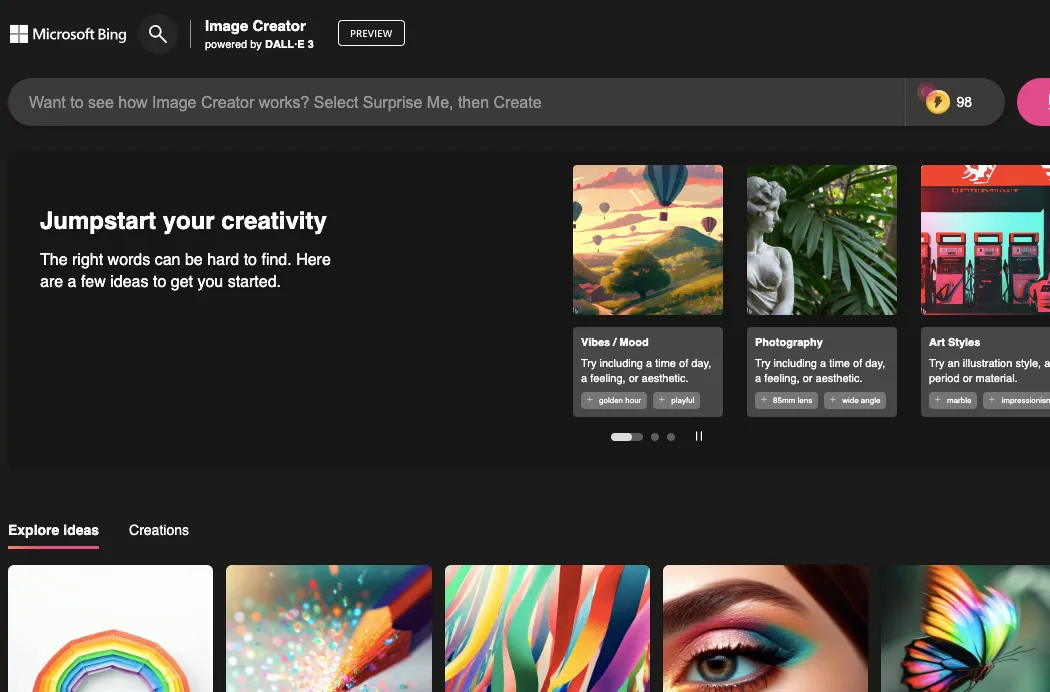Viewport: 1050px width, 692px height.
Task: Add the playful tag
Action: (x=676, y=400)
